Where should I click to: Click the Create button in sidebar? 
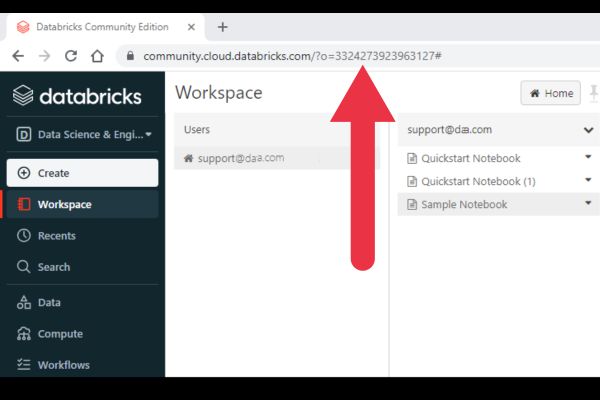click(82, 173)
